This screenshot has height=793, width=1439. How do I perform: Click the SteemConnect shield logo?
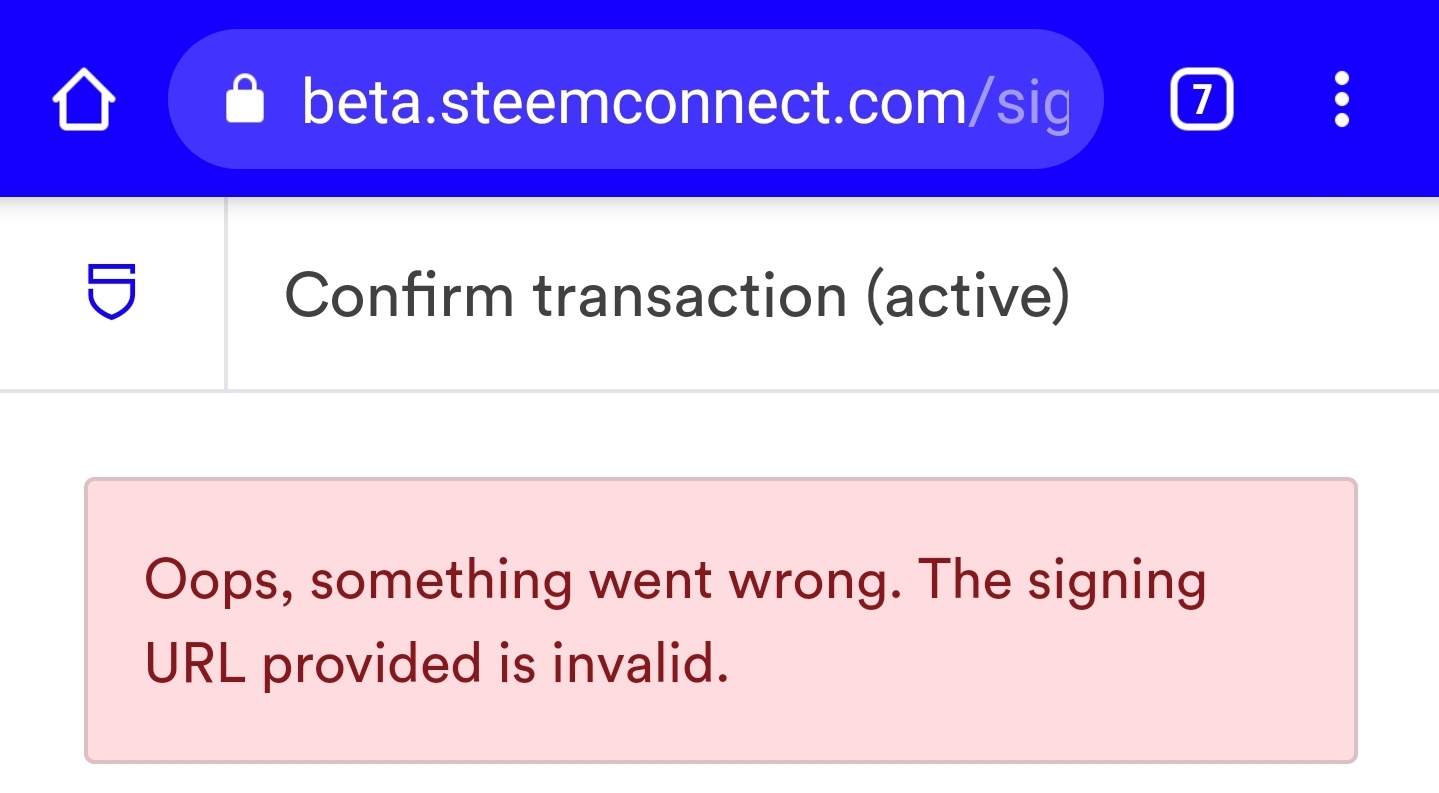[112, 293]
